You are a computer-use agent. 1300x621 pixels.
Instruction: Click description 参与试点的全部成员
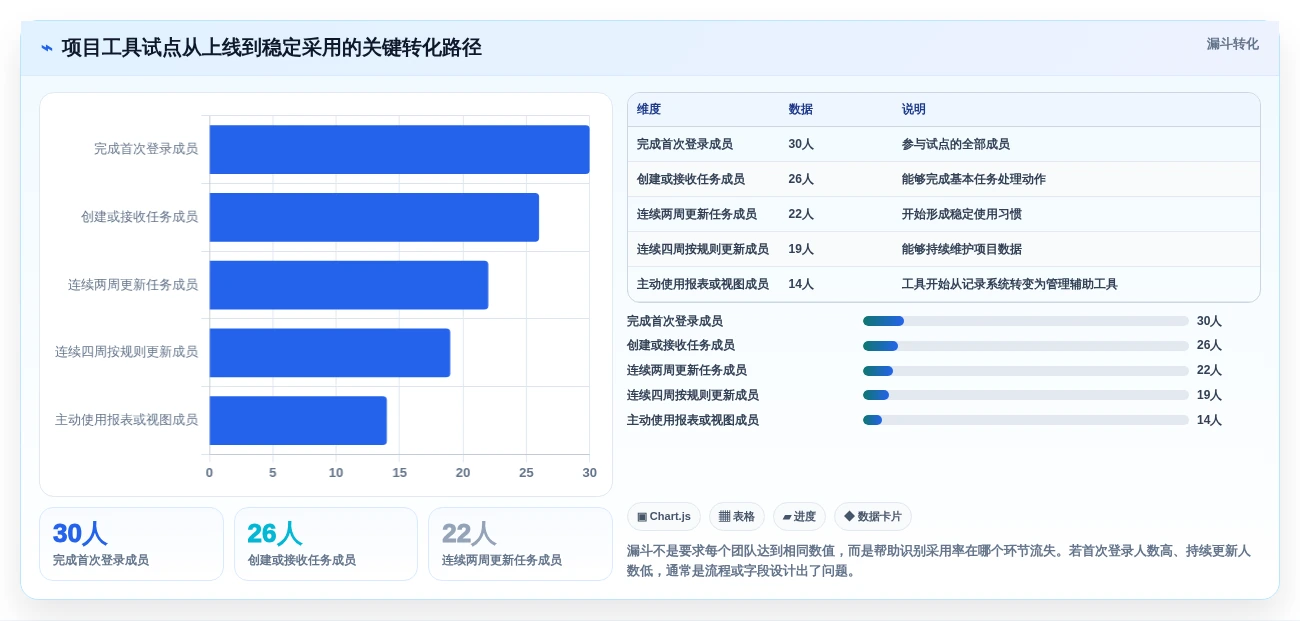pyautogui.click(x=956, y=144)
